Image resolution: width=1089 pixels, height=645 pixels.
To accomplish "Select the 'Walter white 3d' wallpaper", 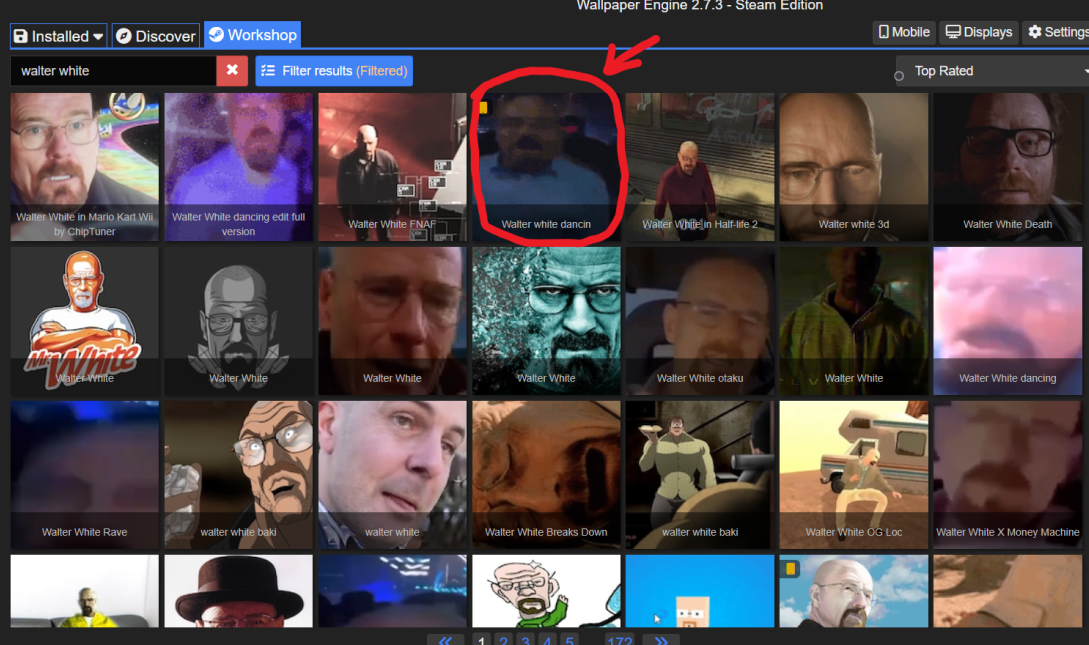I will 854,167.
